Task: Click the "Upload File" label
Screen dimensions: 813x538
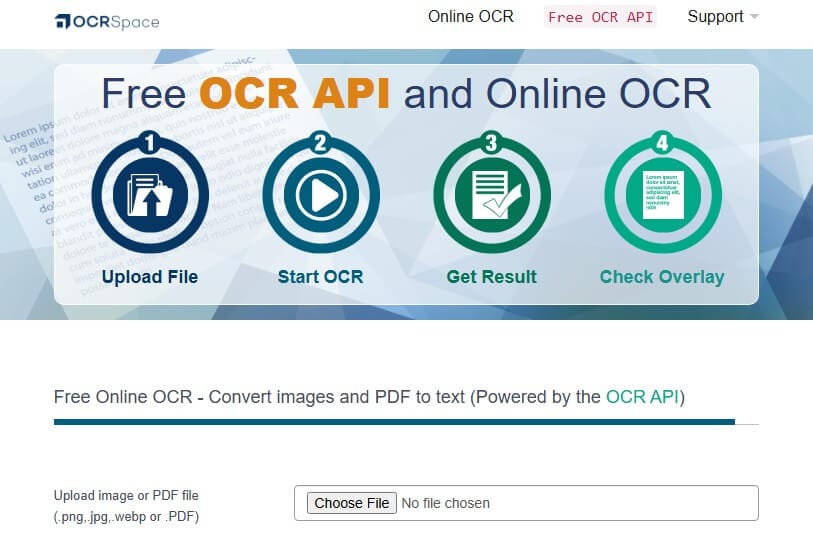Action: pos(150,277)
